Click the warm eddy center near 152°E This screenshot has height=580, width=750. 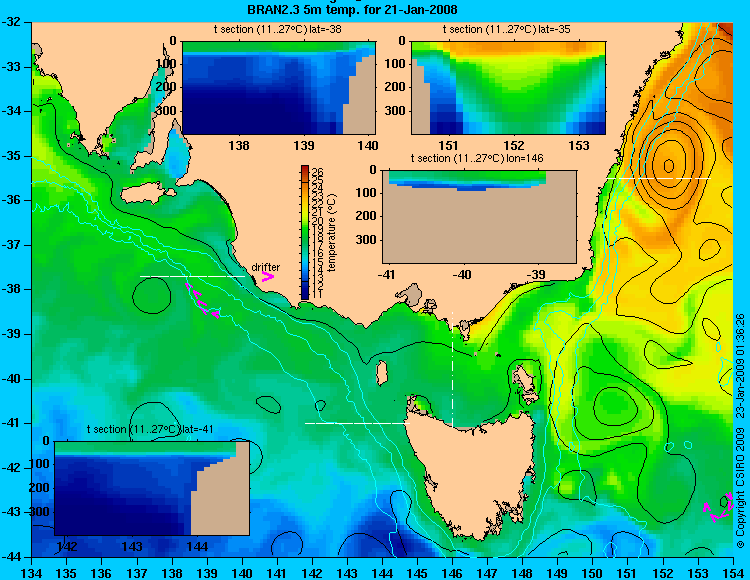point(669,165)
